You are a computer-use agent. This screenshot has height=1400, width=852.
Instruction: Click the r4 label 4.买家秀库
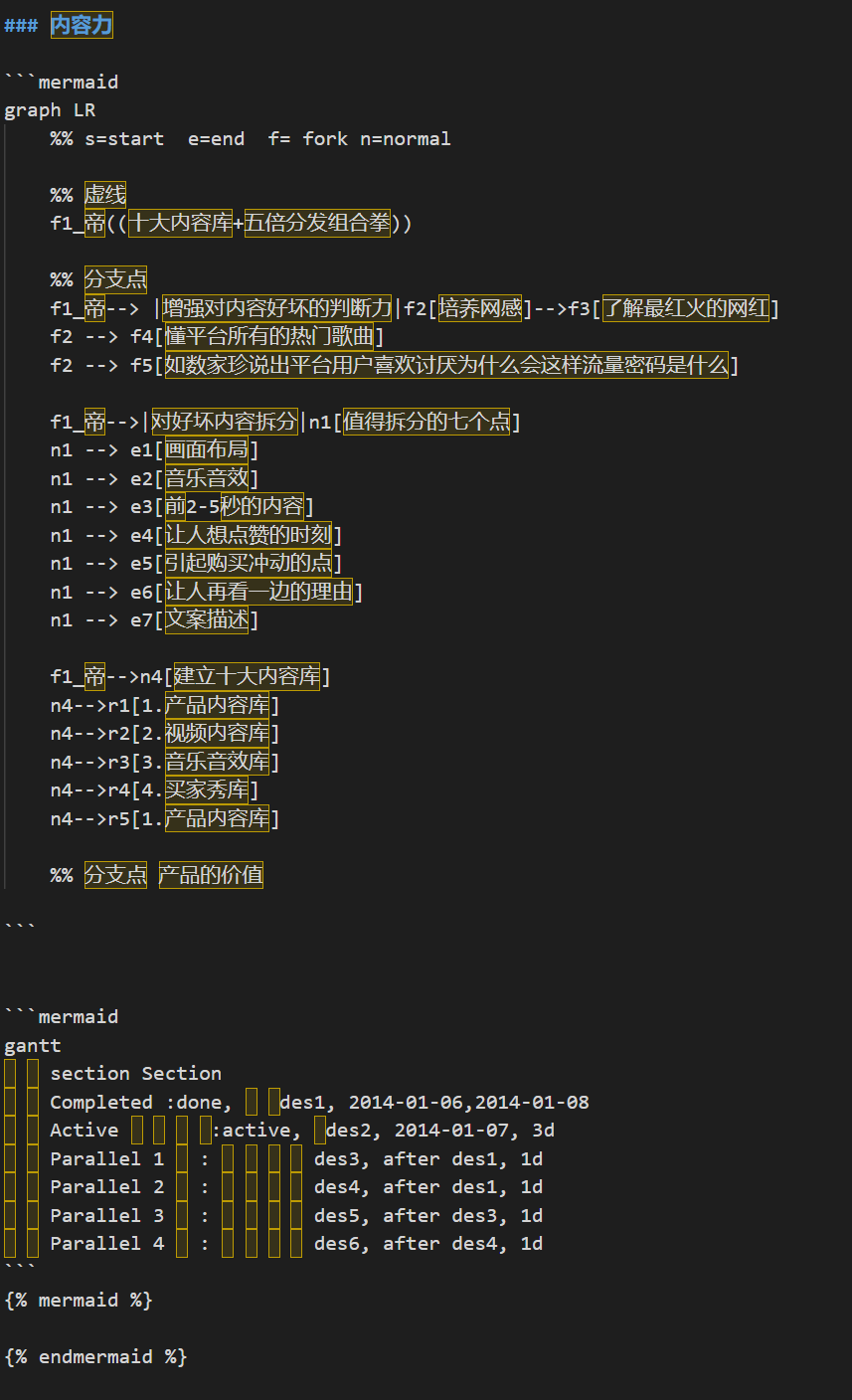click(x=196, y=790)
